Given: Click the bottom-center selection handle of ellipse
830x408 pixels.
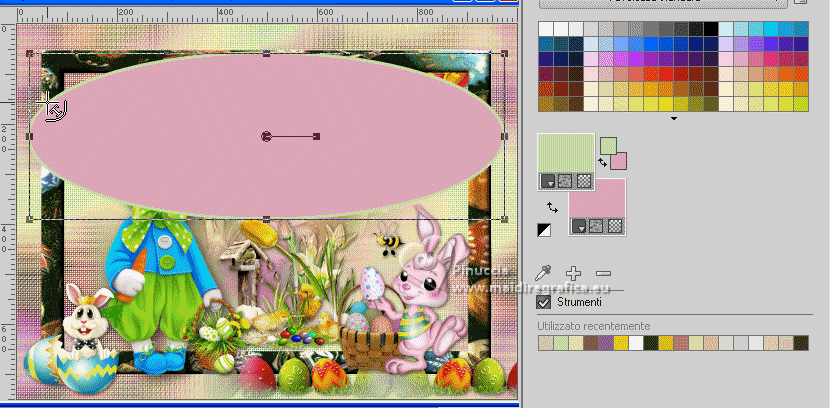Looking at the screenshot, I should [266, 219].
